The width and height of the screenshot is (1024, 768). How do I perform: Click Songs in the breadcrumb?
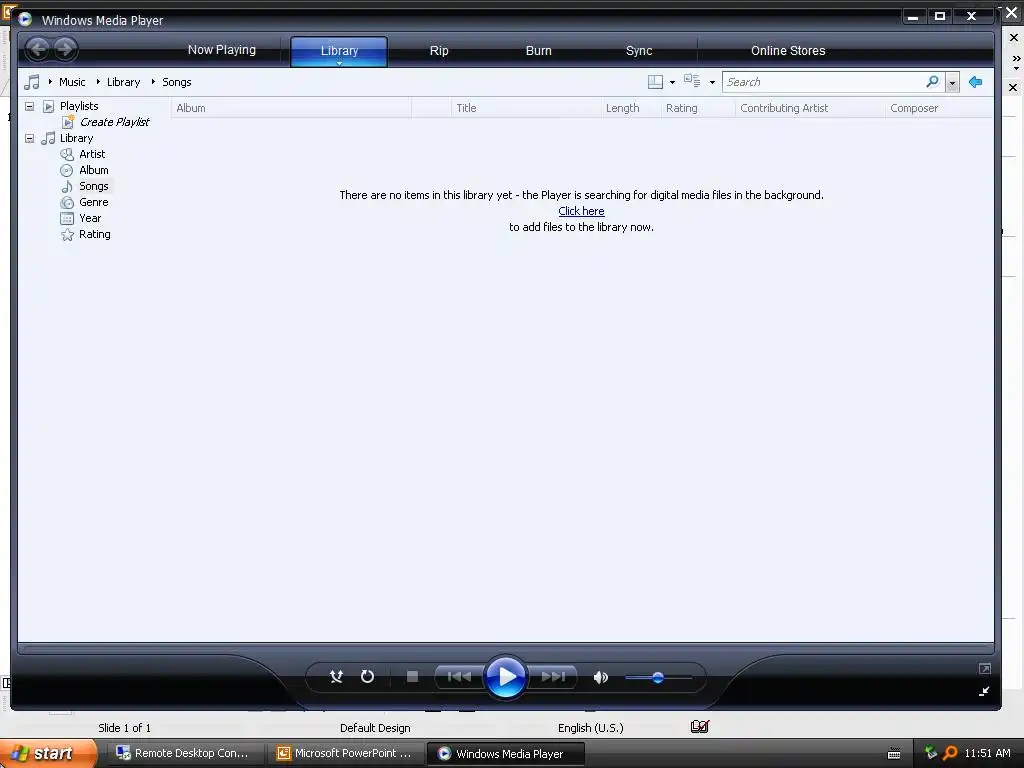pyautogui.click(x=176, y=82)
